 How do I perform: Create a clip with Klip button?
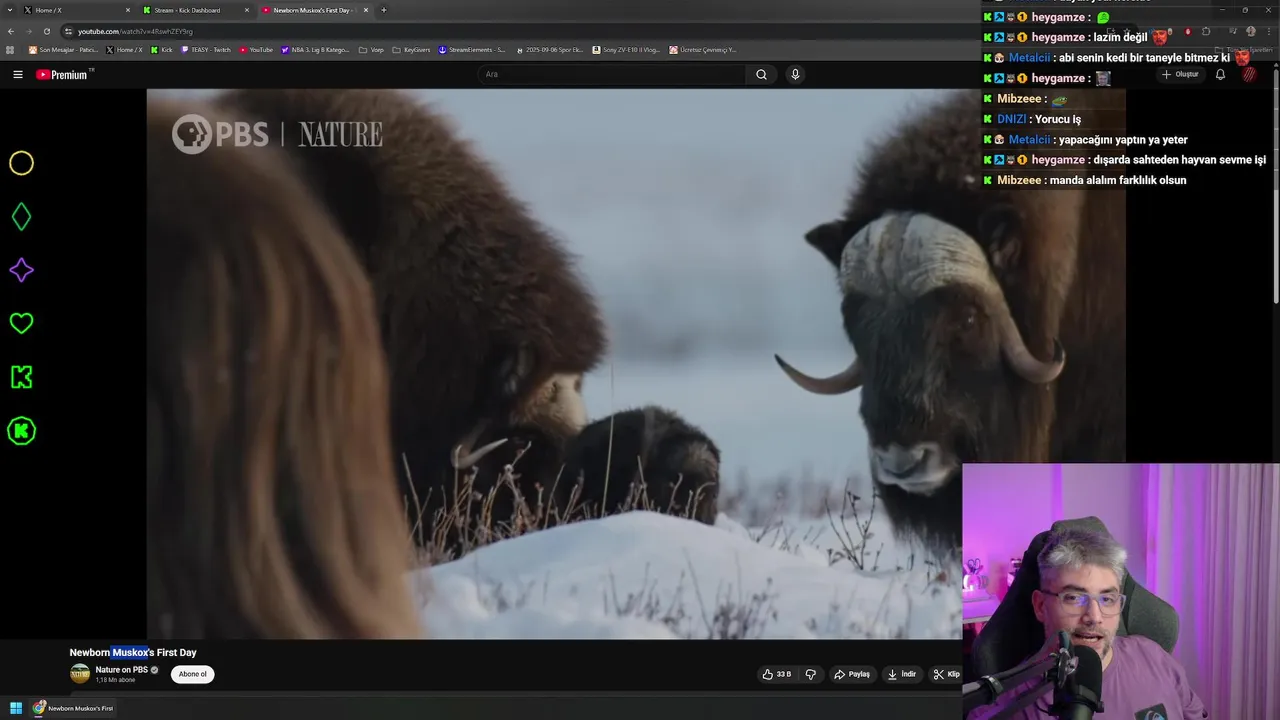pyautogui.click(x=945, y=674)
